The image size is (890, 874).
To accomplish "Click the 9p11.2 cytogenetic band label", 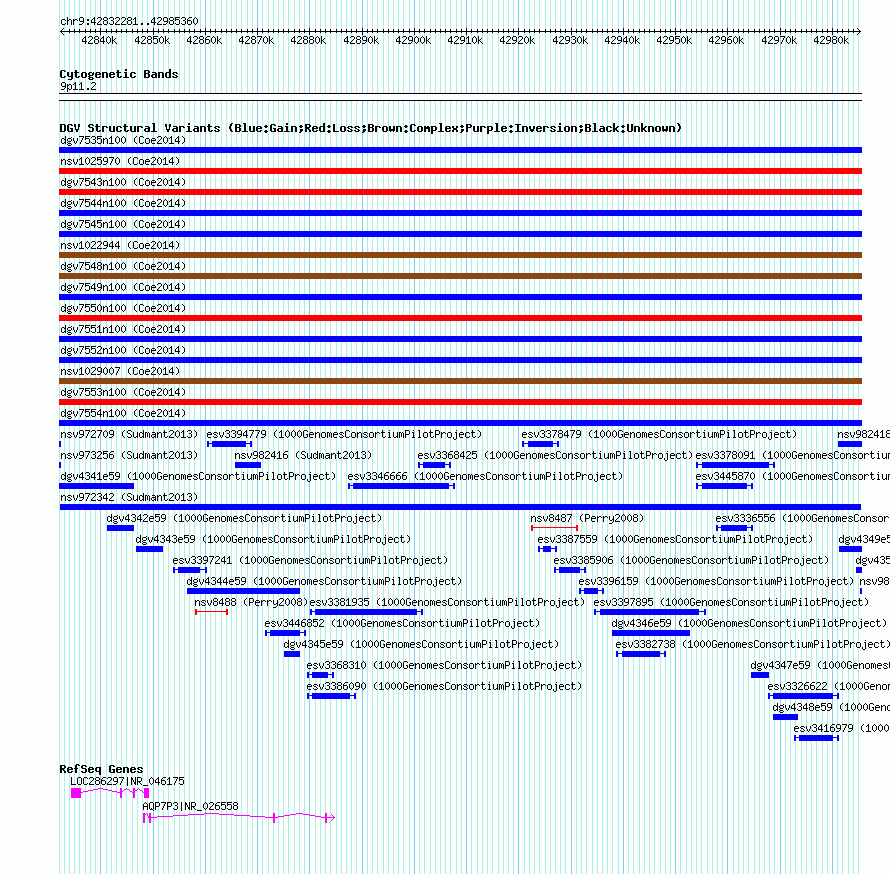I will [x=78, y=86].
